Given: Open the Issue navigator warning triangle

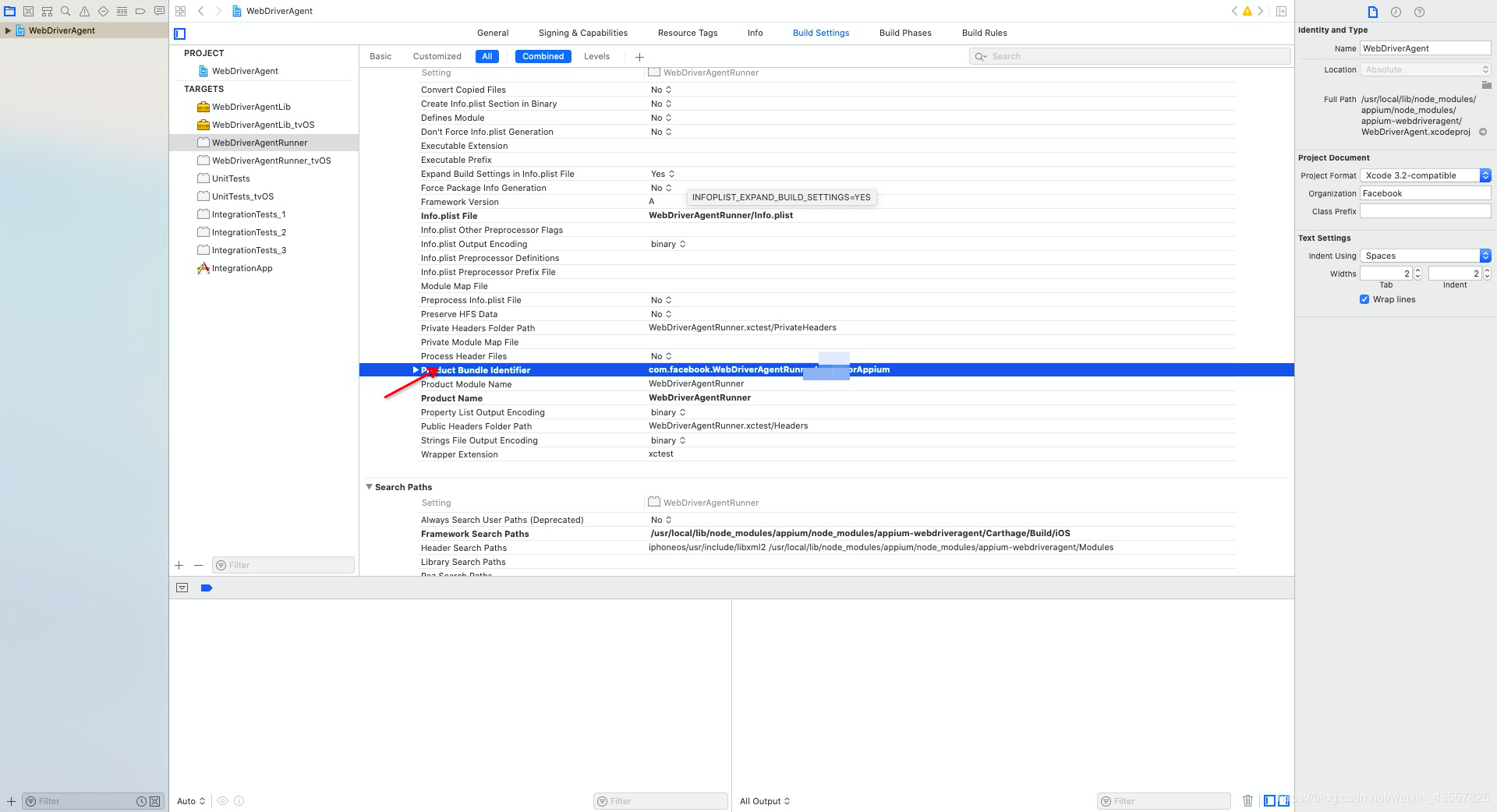Looking at the screenshot, I should [84, 11].
